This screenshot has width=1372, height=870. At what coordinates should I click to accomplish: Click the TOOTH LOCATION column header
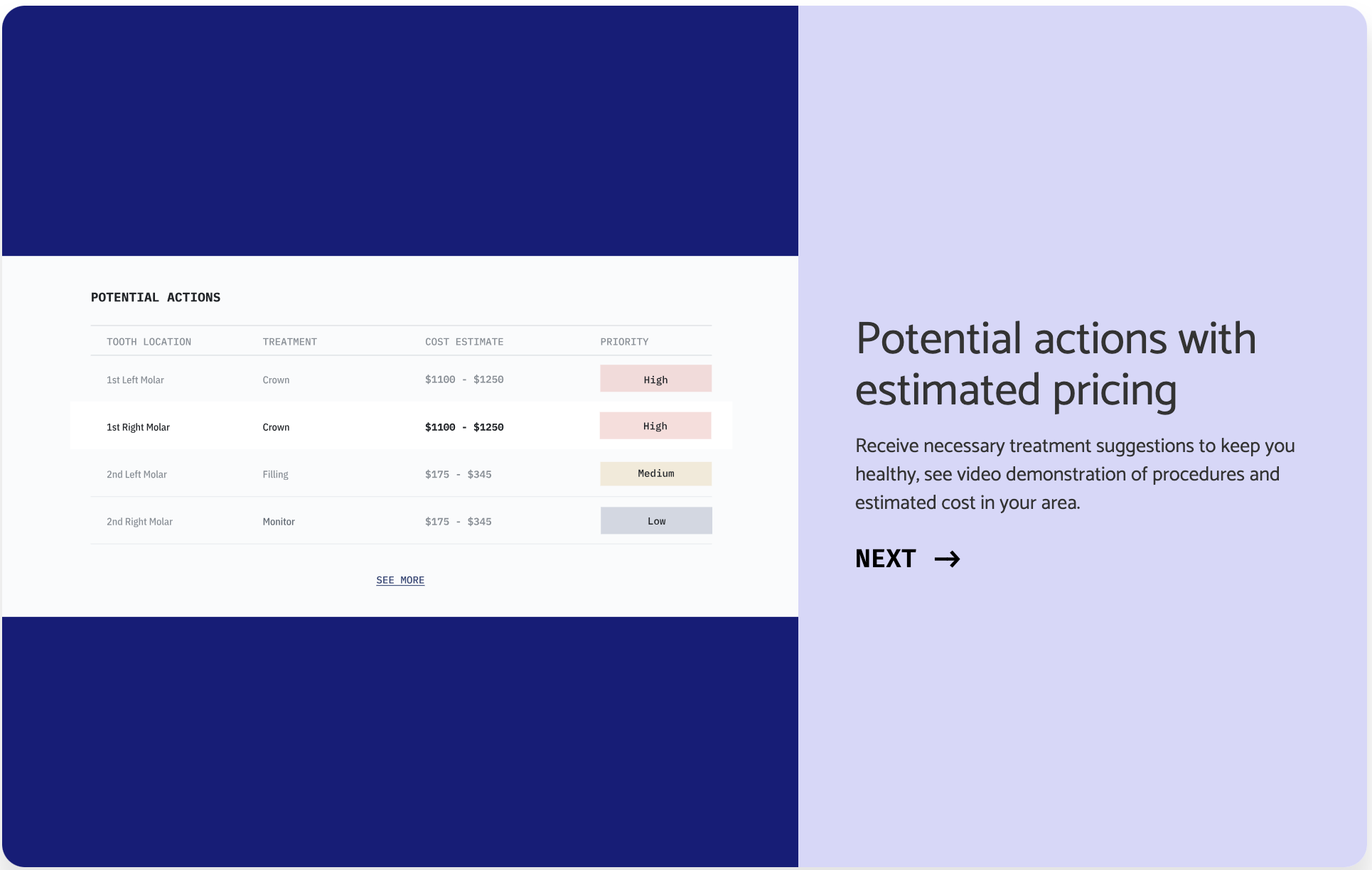(x=149, y=342)
